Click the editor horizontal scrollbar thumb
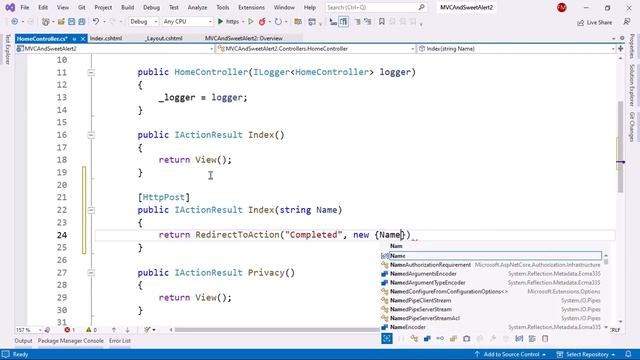This screenshot has width=640, height=360. point(278,330)
